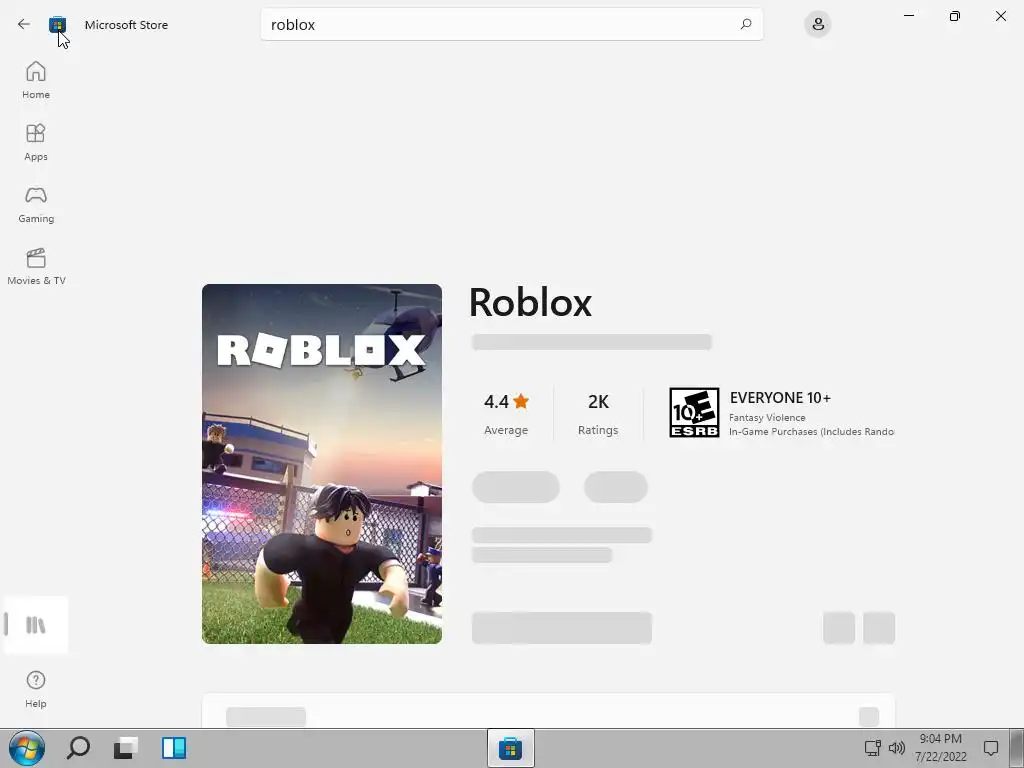Click the ESRB 10+ rating badge

point(694,412)
